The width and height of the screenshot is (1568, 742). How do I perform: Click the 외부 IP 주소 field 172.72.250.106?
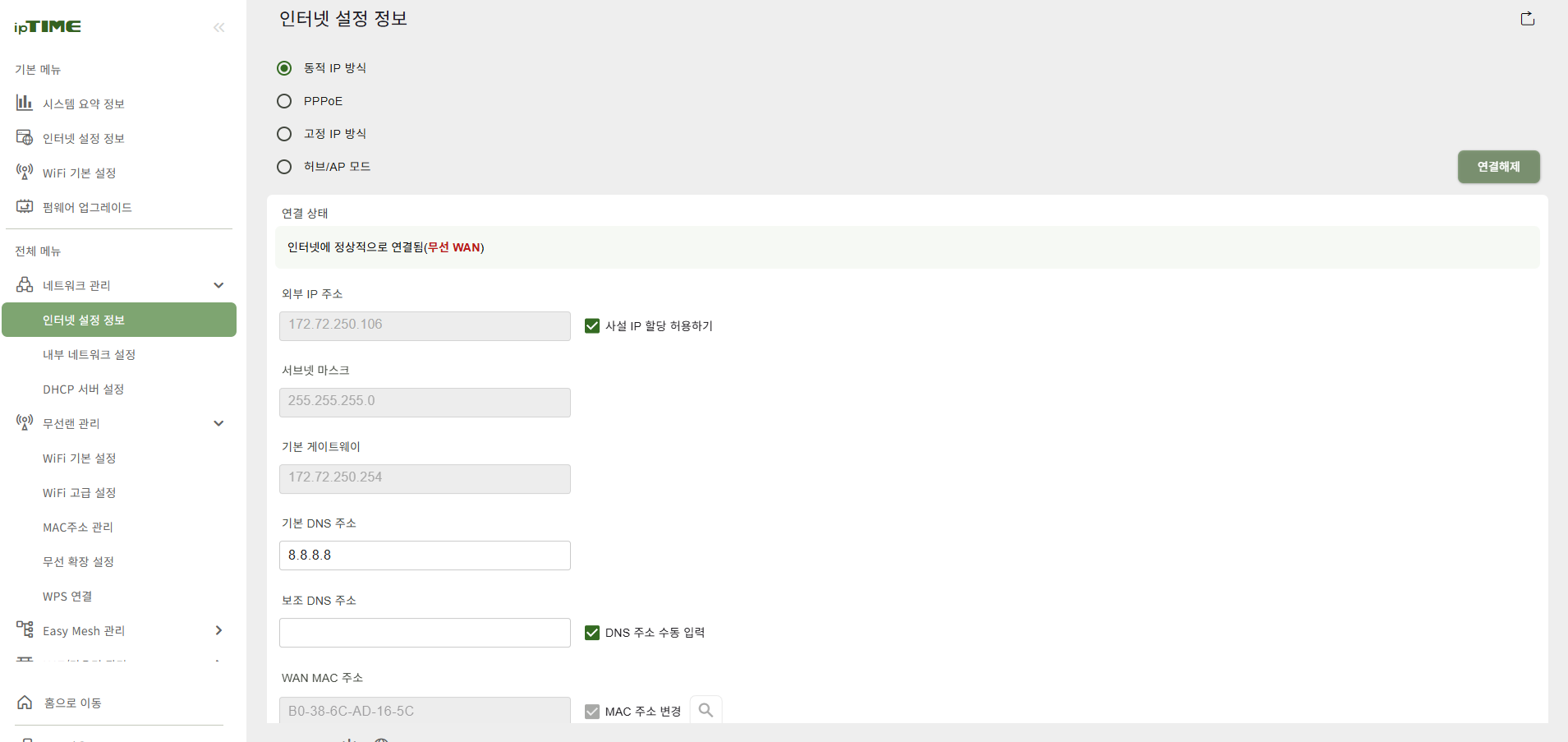[425, 326]
